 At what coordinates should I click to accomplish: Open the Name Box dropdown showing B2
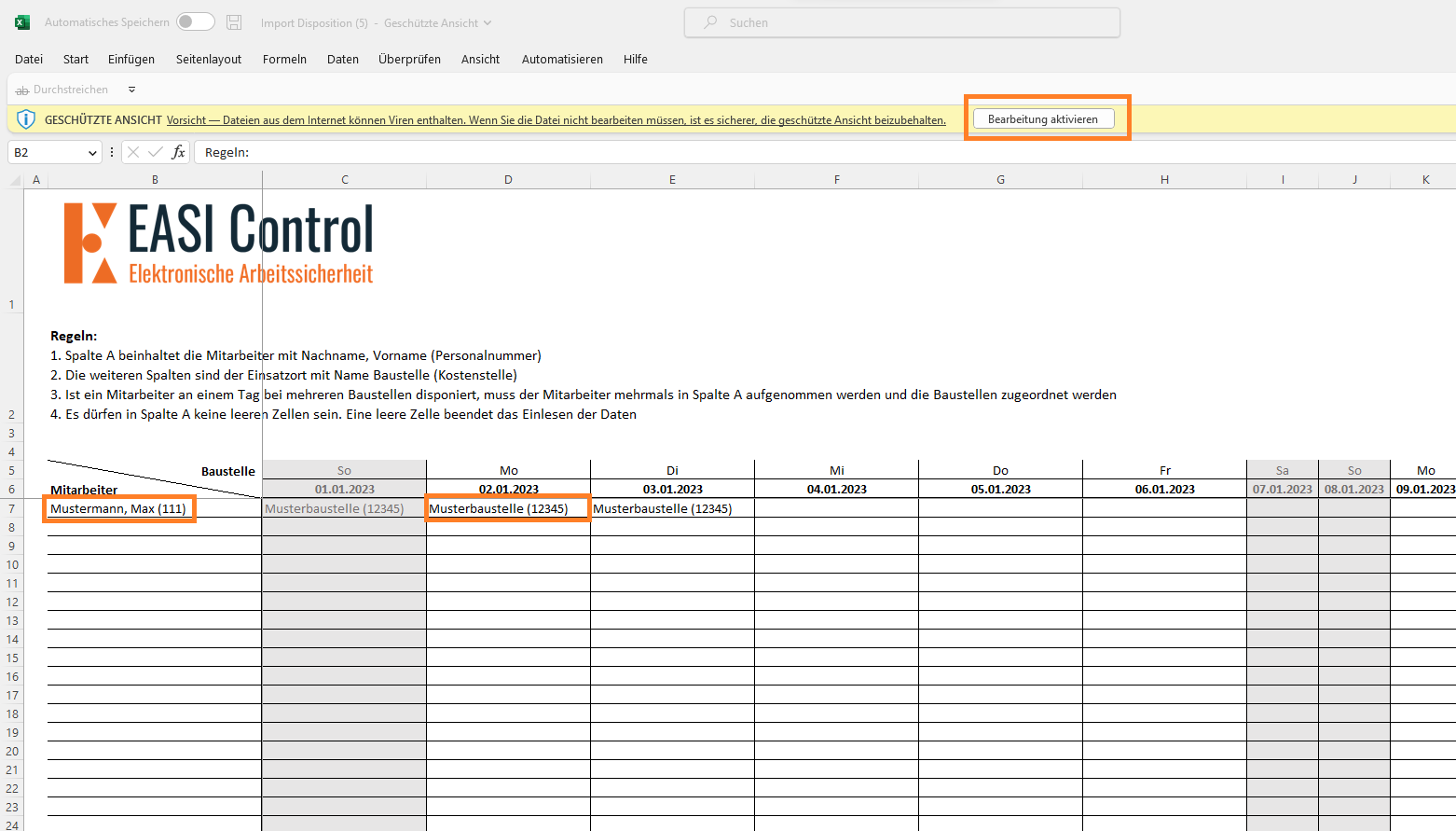[90, 151]
